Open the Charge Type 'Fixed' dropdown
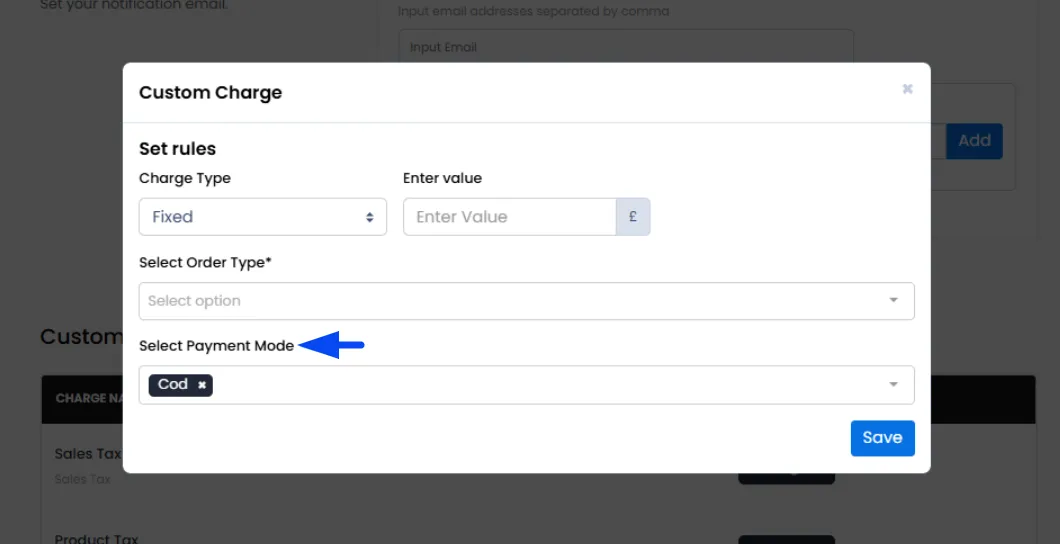Screen dimensions: 1060x544 point(262,217)
